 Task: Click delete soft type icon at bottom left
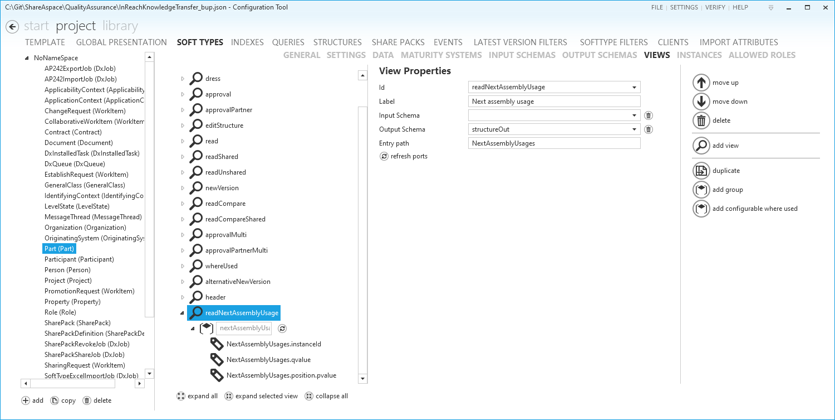click(87, 400)
